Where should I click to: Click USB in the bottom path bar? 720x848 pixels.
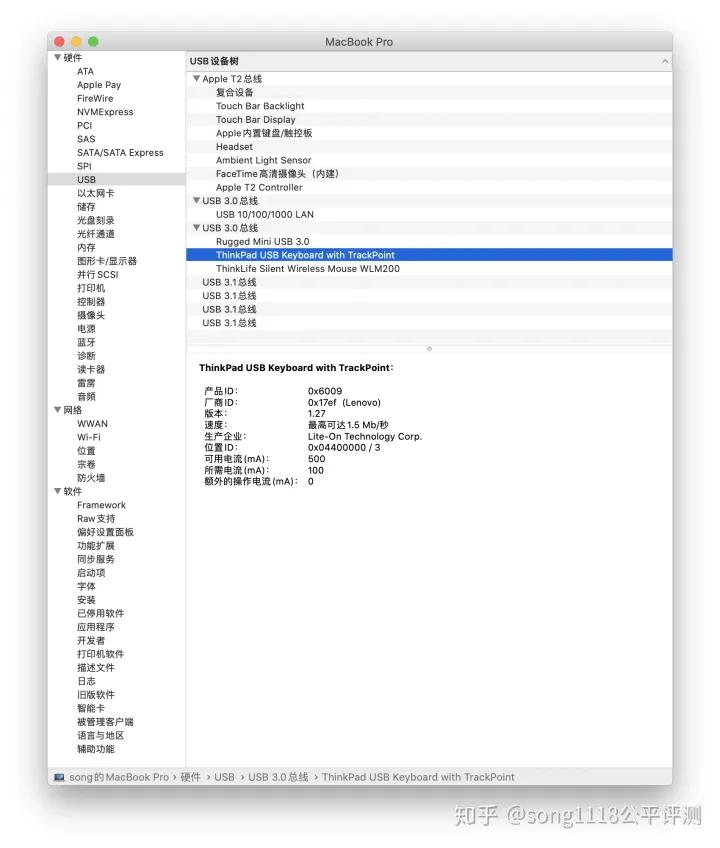tap(224, 777)
